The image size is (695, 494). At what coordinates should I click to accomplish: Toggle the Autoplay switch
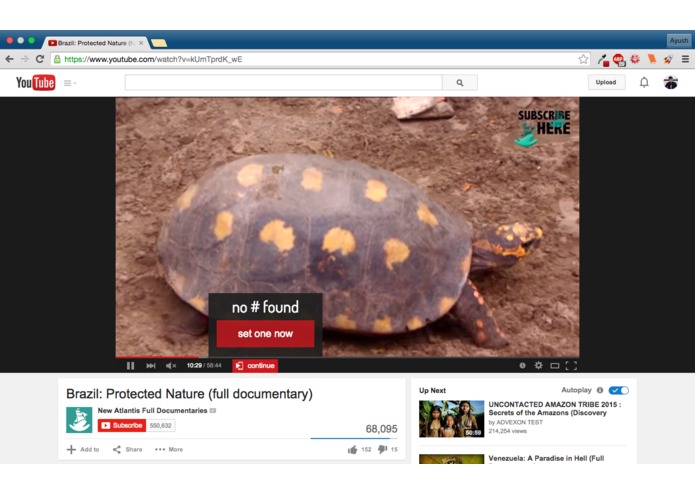(618, 390)
